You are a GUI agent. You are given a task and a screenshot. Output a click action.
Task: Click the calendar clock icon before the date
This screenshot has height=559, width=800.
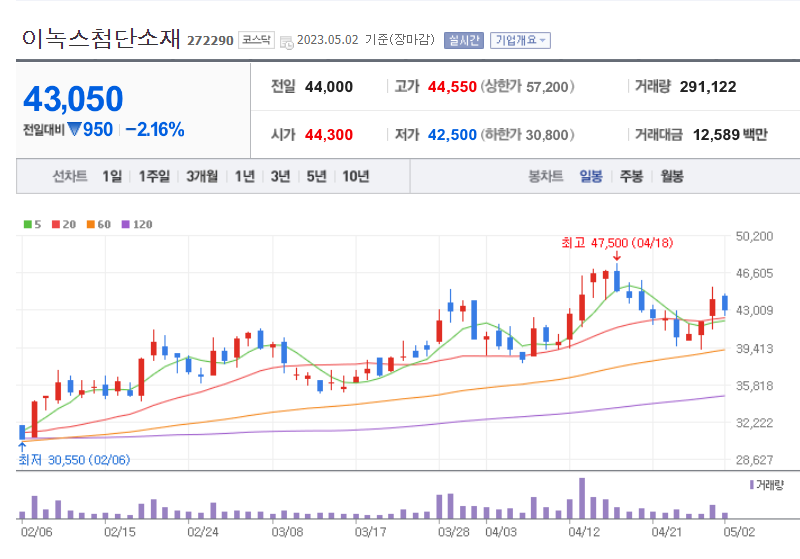[x=287, y=42]
